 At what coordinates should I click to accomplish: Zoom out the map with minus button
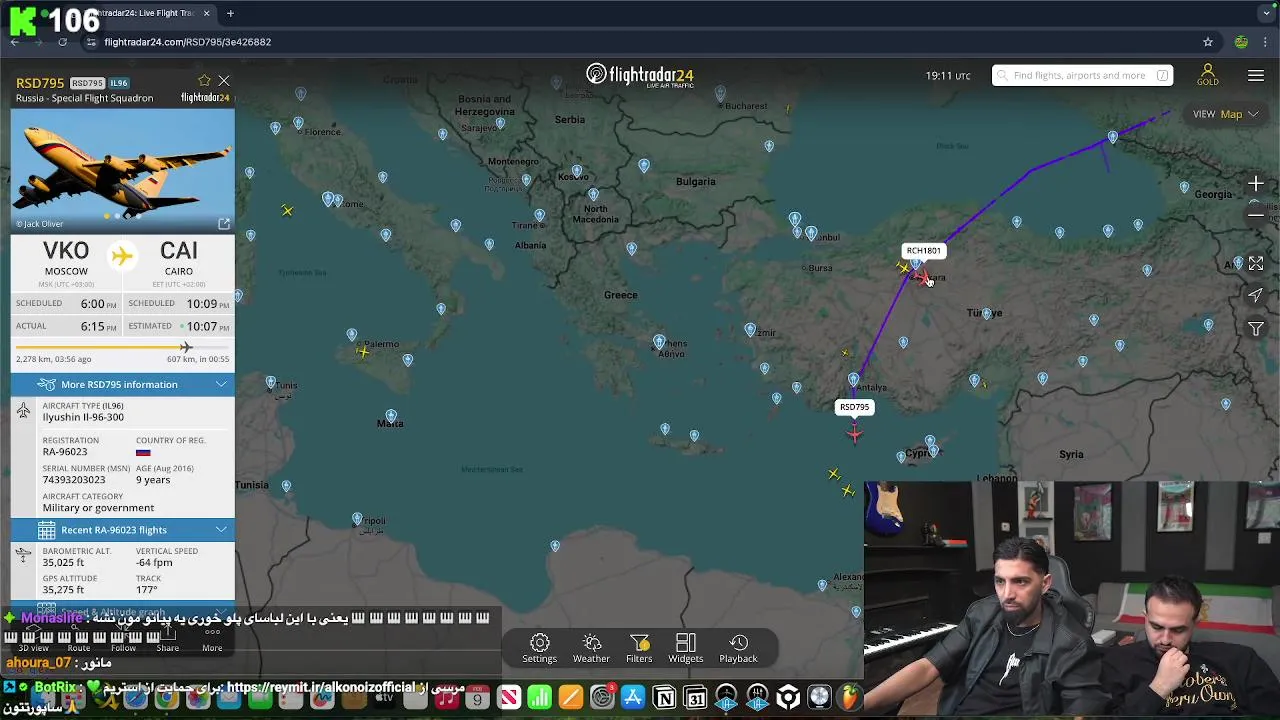[x=1256, y=214]
